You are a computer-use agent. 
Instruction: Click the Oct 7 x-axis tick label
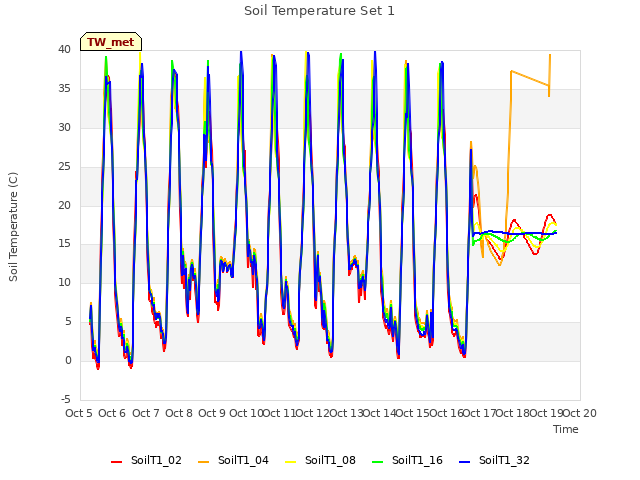pyautogui.click(x=146, y=413)
